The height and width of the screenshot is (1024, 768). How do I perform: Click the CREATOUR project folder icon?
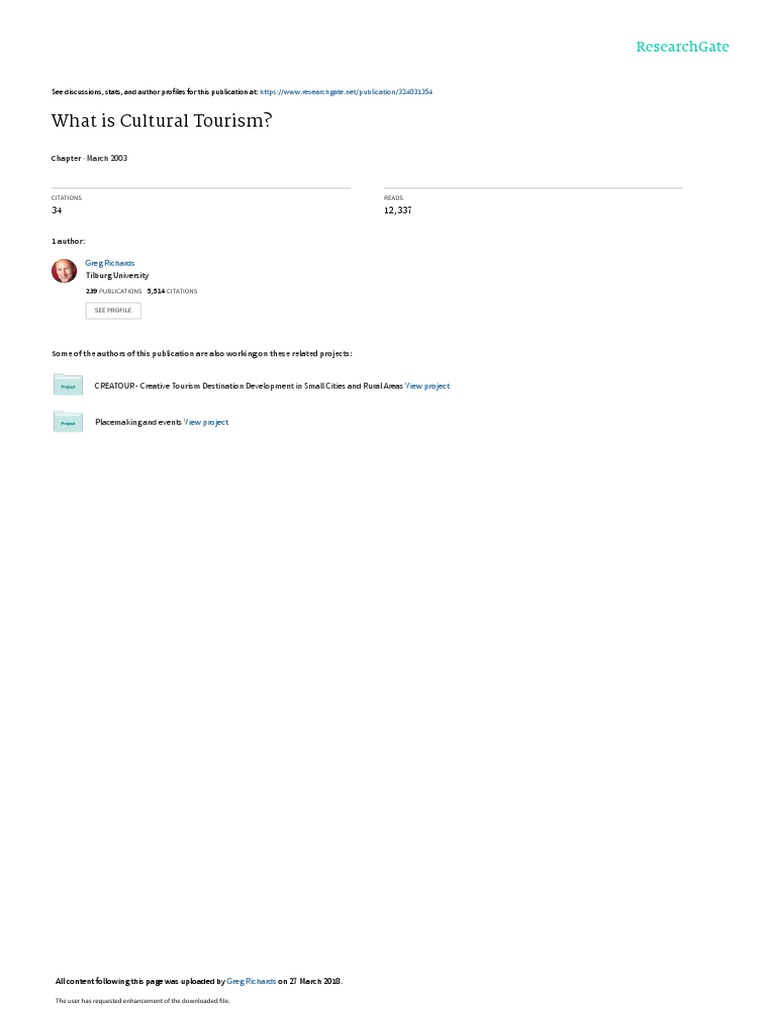[68, 385]
